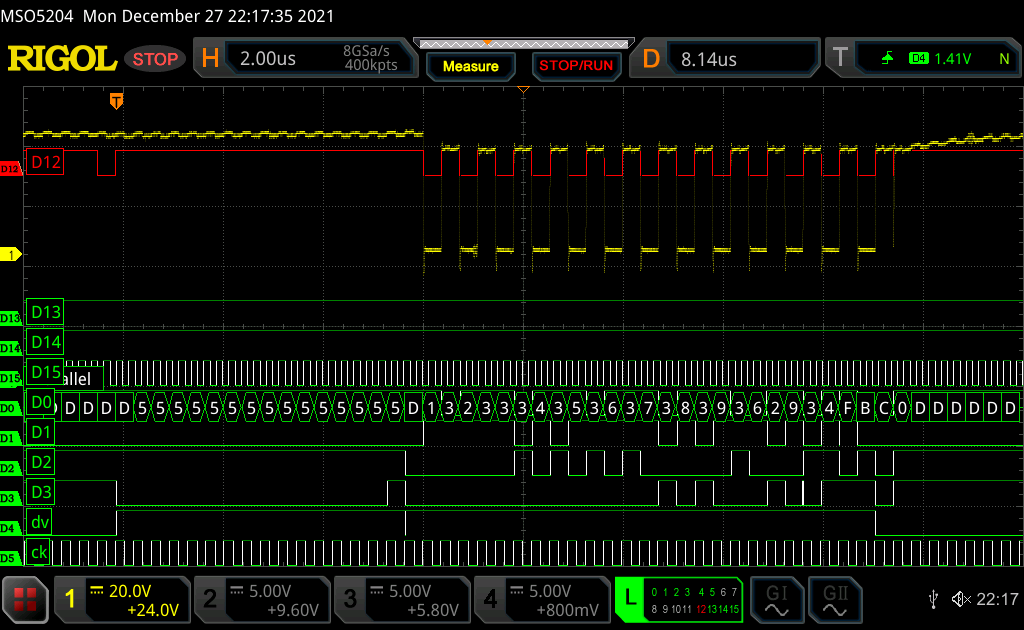Select the D3 channel label
The image size is (1024, 630).
click(40, 492)
